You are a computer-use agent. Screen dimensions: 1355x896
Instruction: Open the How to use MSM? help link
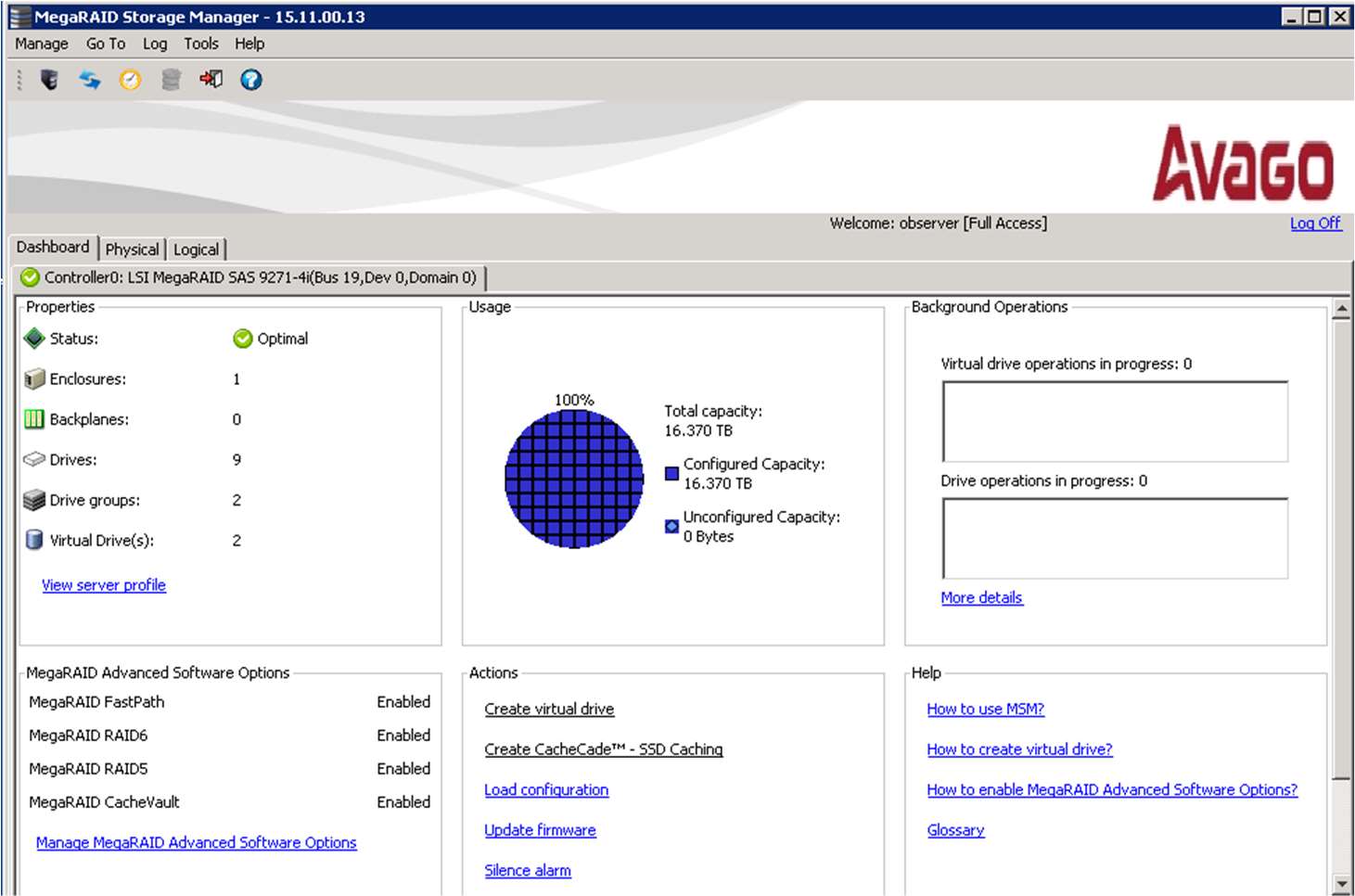coord(985,709)
